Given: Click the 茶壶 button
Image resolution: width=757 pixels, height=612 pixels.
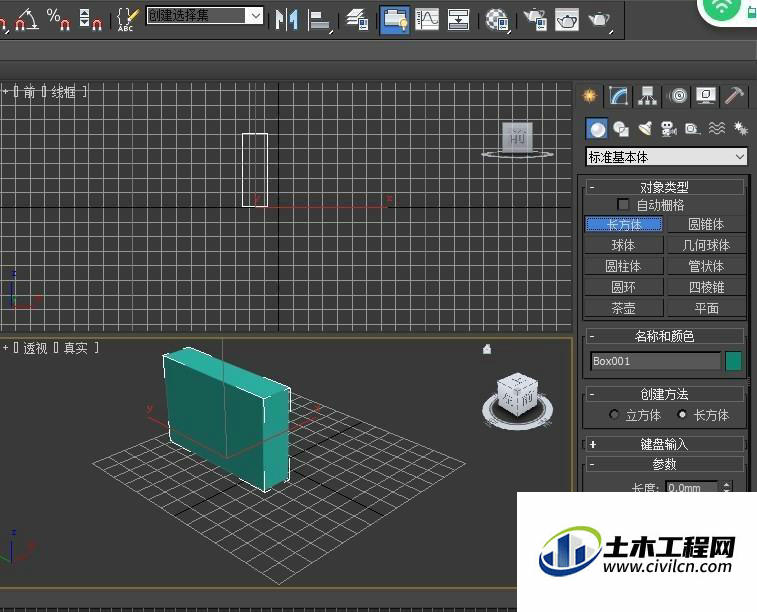Looking at the screenshot, I should pos(624,308).
